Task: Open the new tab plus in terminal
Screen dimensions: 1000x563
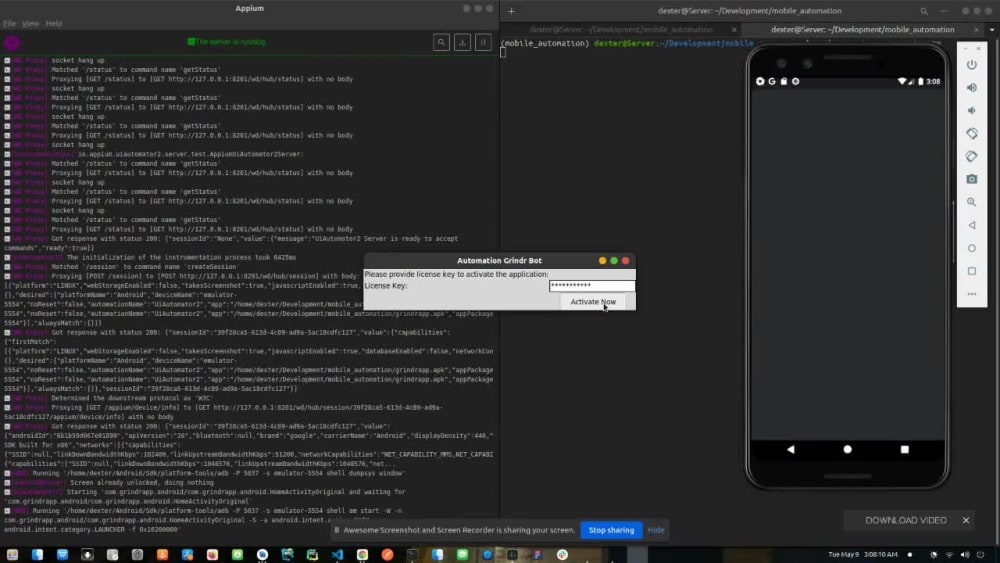Action: click(x=511, y=11)
